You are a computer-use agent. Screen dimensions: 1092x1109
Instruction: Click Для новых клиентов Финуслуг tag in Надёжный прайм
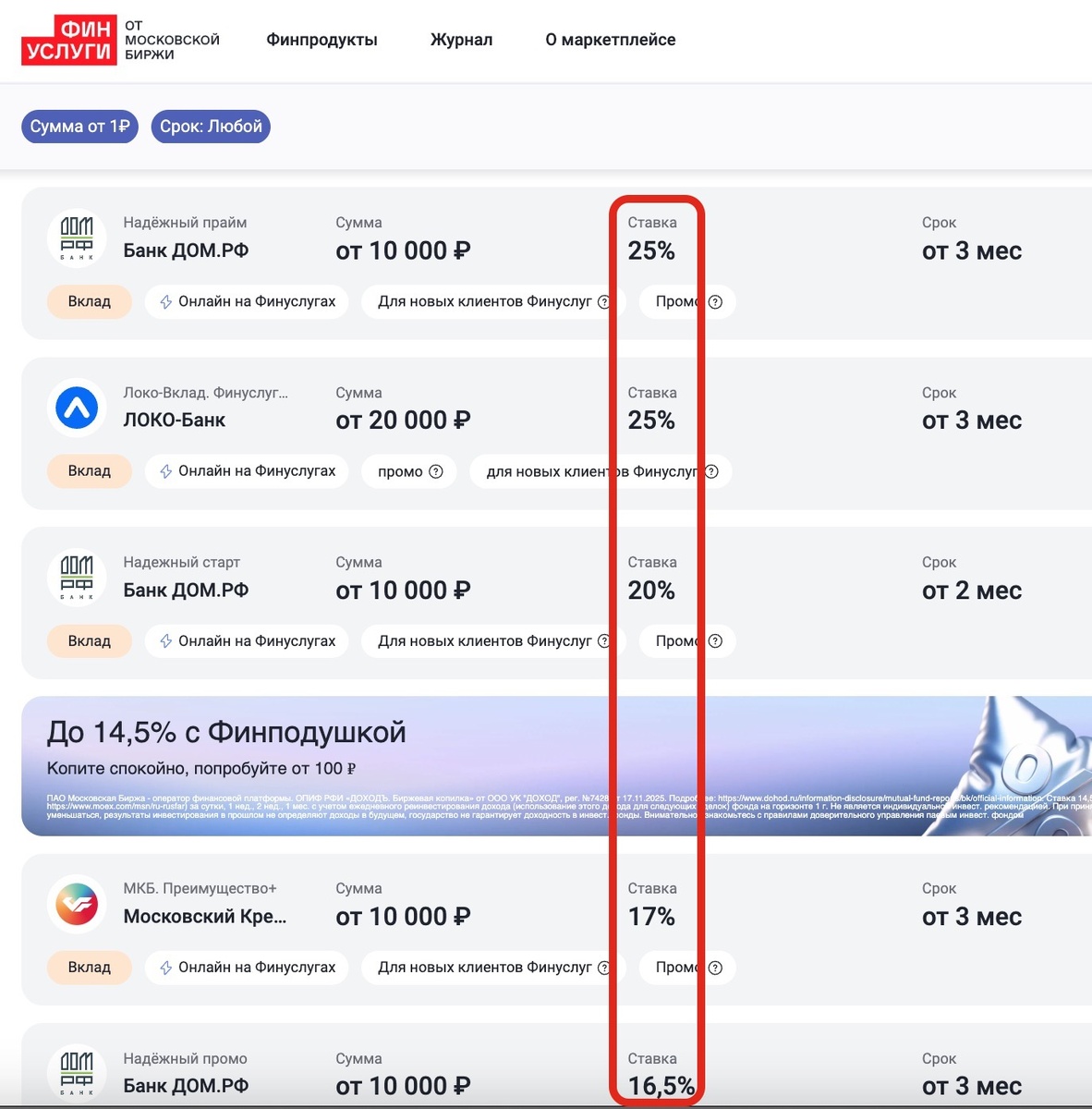click(x=493, y=301)
